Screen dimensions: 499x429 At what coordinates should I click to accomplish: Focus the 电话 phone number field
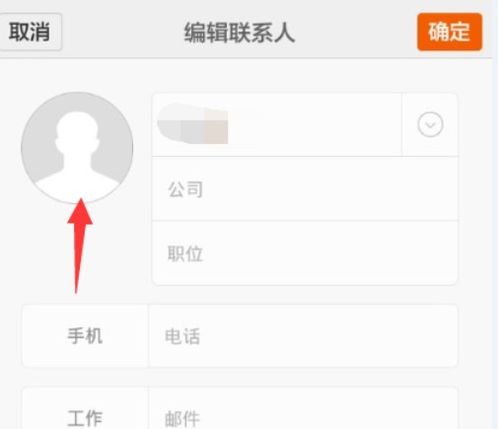(303, 335)
